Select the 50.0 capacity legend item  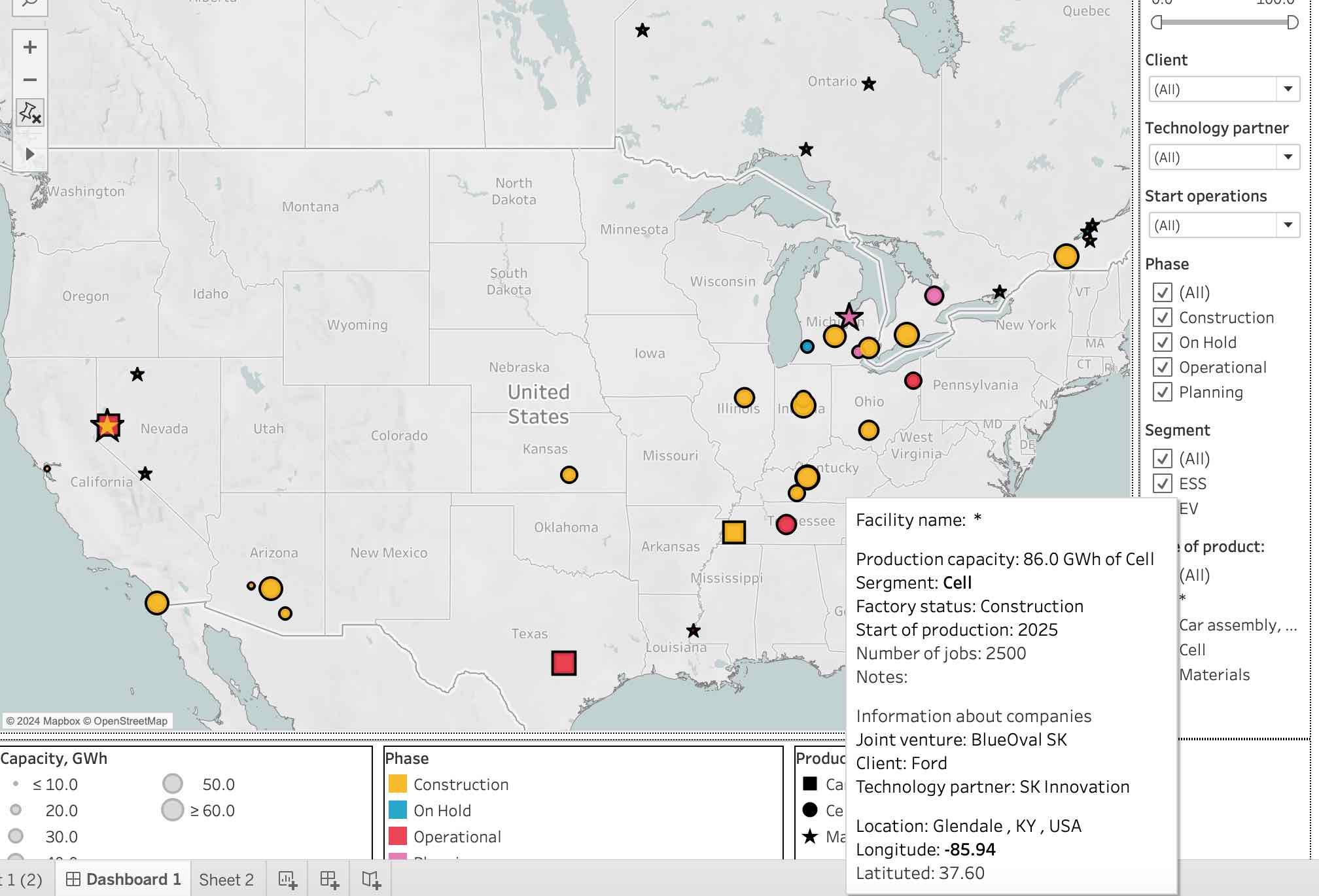(198, 784)
